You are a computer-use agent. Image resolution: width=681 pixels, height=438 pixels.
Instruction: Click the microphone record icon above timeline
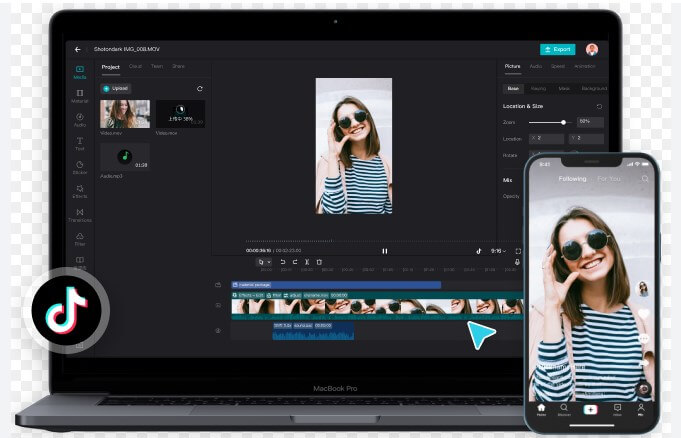[517, 262]
